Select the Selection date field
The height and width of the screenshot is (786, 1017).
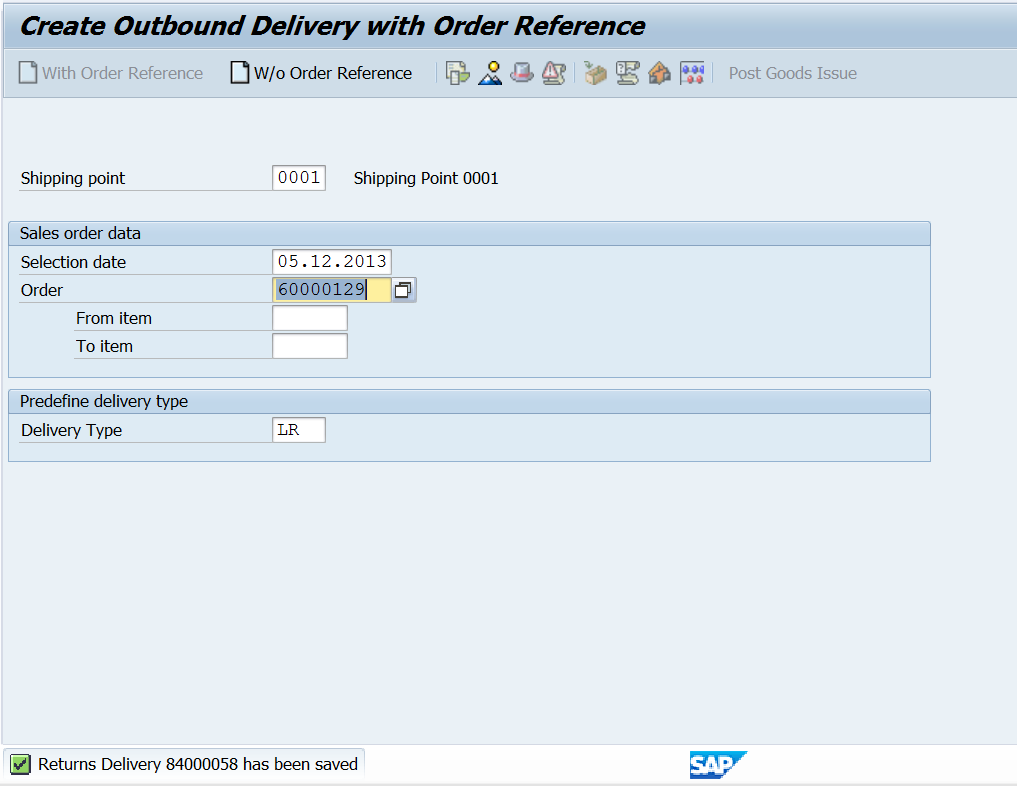coord(331,261)
